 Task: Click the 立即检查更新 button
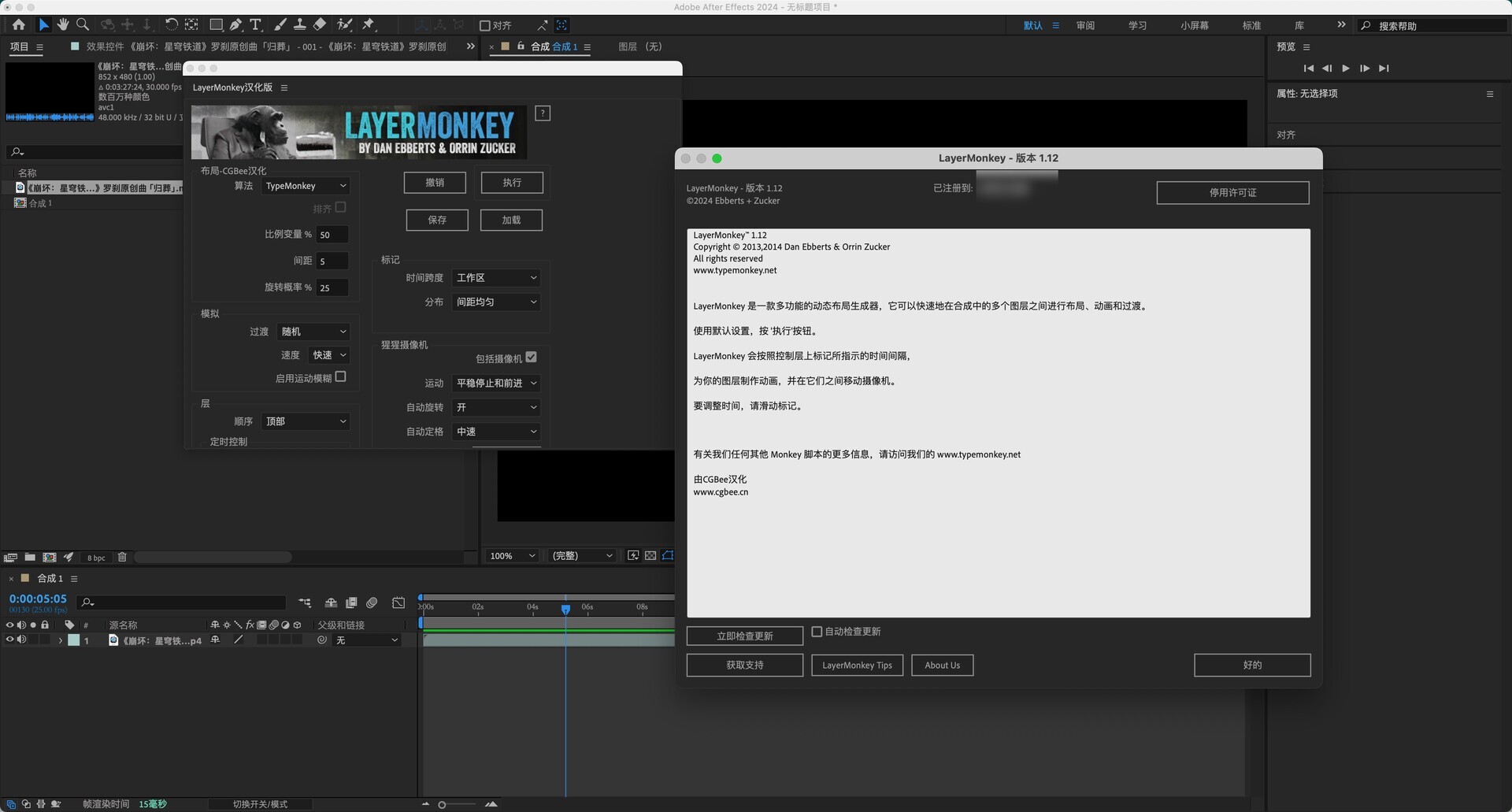(744, 636)
